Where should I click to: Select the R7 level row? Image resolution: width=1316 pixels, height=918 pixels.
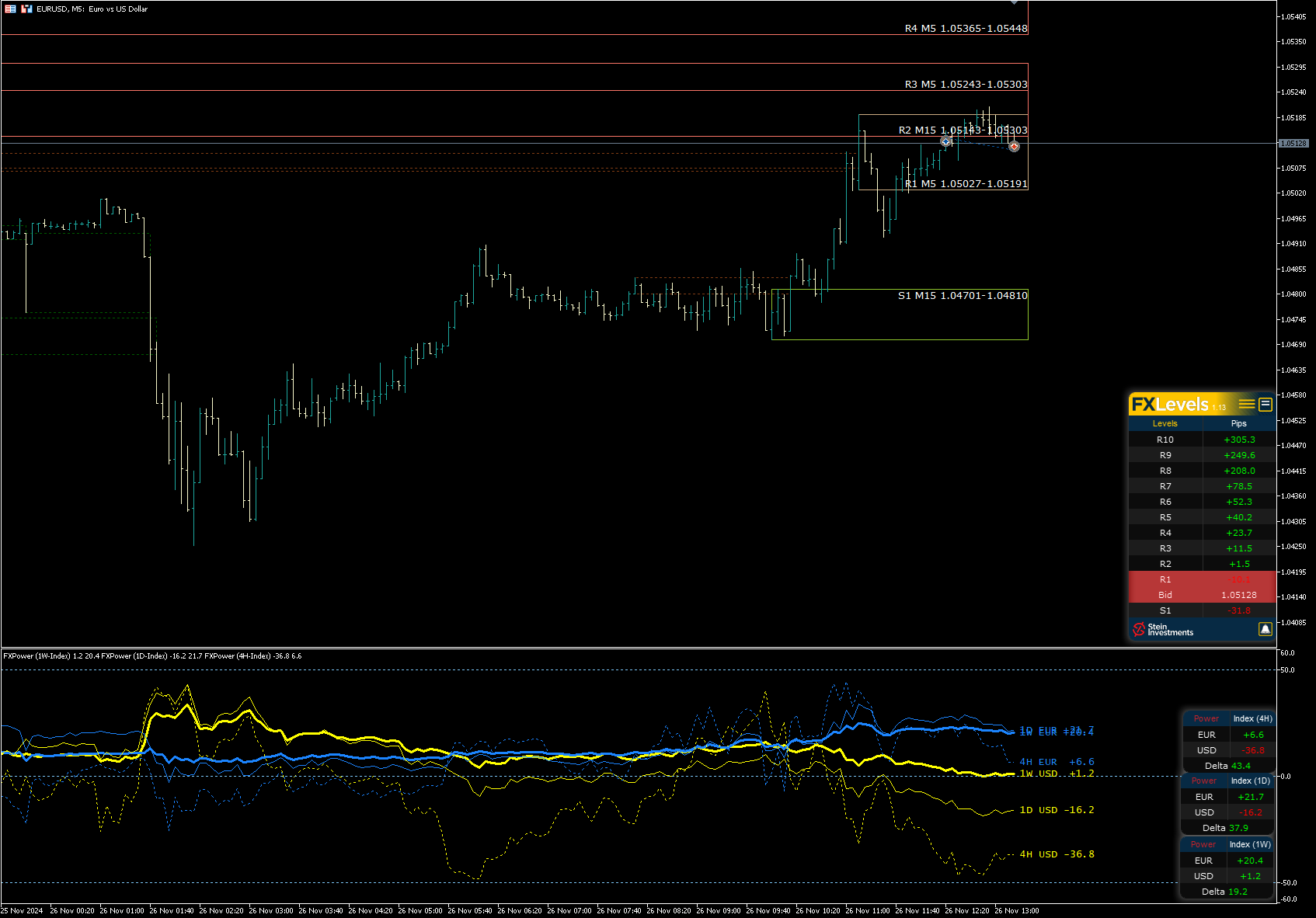point(1202,486)
